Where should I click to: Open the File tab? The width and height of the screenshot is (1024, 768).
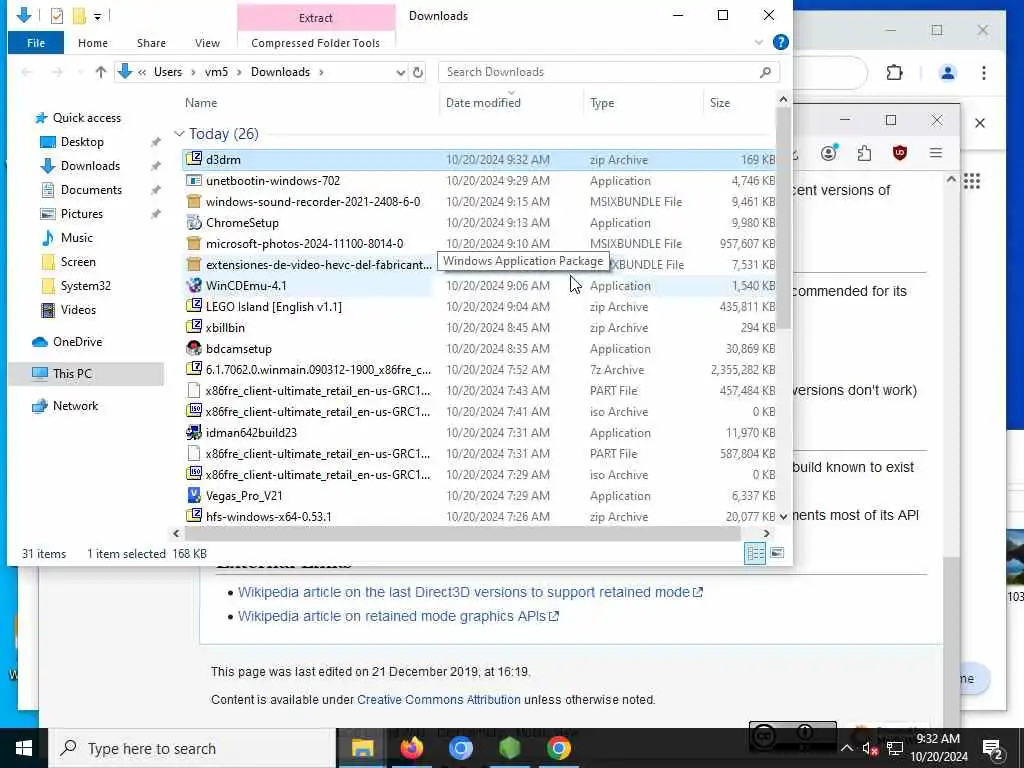coord(36,43)
